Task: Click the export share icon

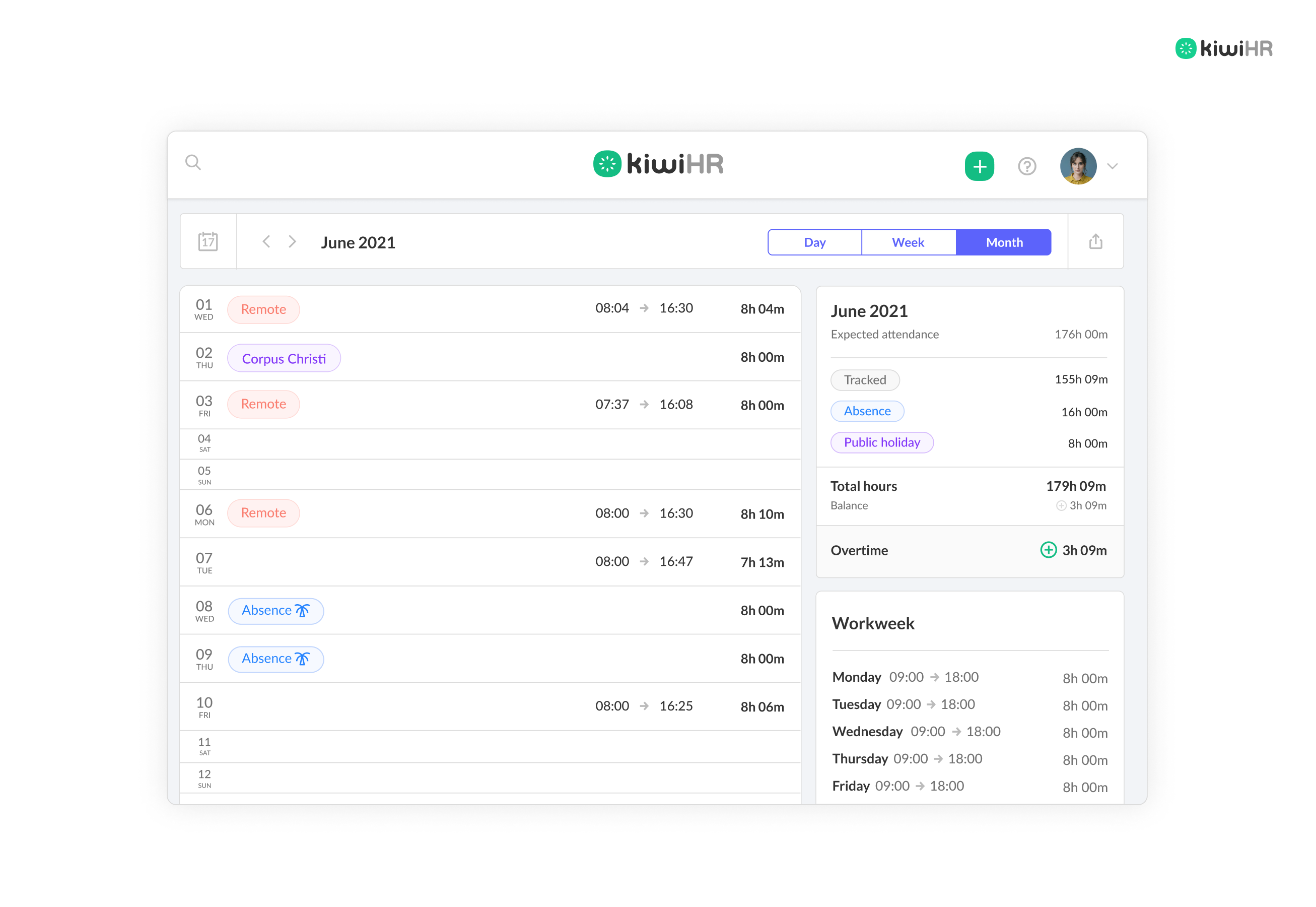Action: click(1095, 241)
